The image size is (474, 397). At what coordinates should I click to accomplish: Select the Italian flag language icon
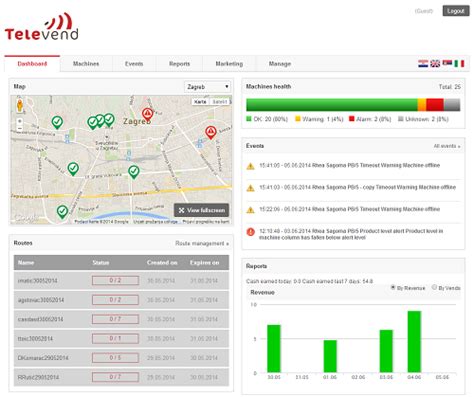[459, 64]
